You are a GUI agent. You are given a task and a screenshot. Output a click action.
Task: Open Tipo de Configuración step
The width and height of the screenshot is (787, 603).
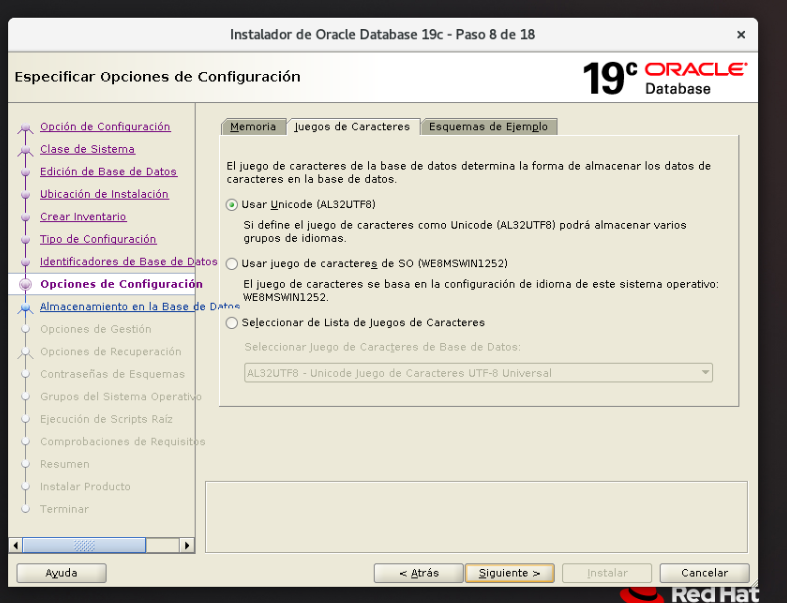click(x=98, y=239)
